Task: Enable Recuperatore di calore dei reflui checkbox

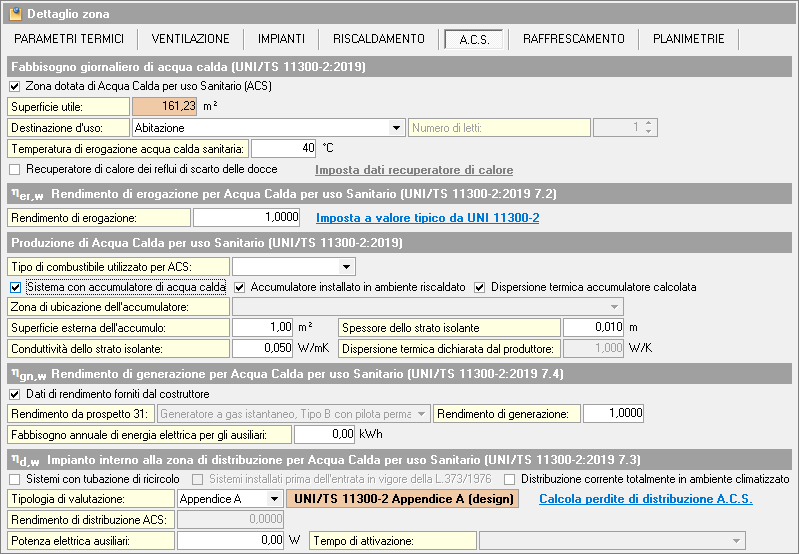Action: pos(14,169)
